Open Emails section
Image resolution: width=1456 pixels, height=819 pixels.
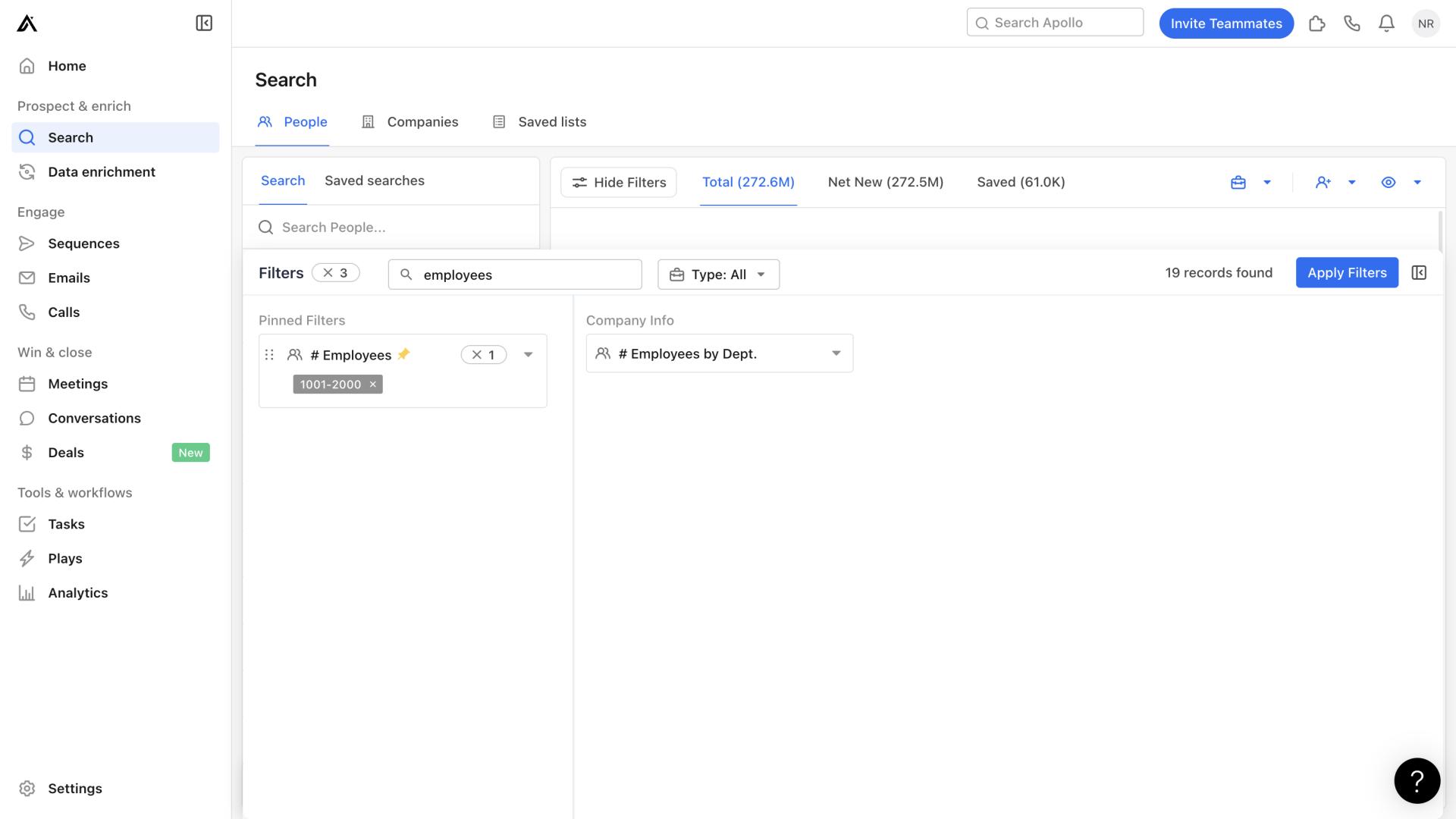(115, 278)
